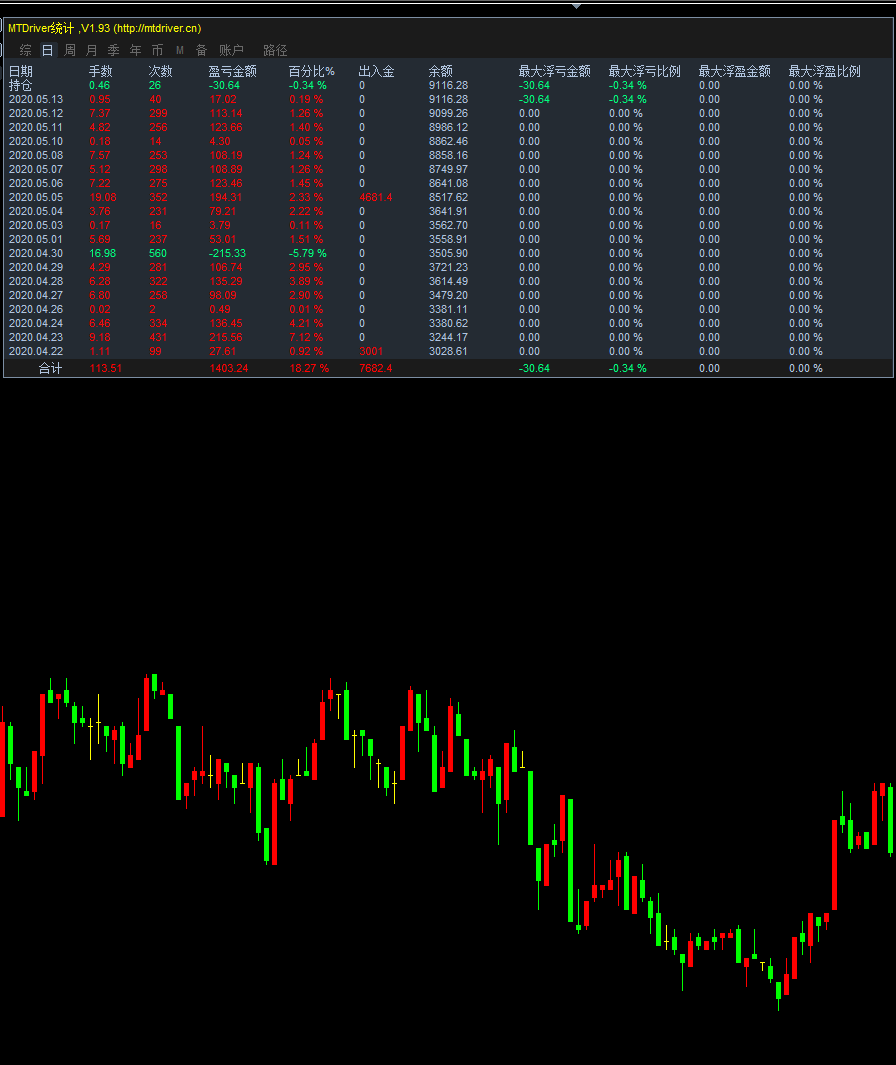
Task: Click deposit value 3001
Action: click(x=371, y=351)
